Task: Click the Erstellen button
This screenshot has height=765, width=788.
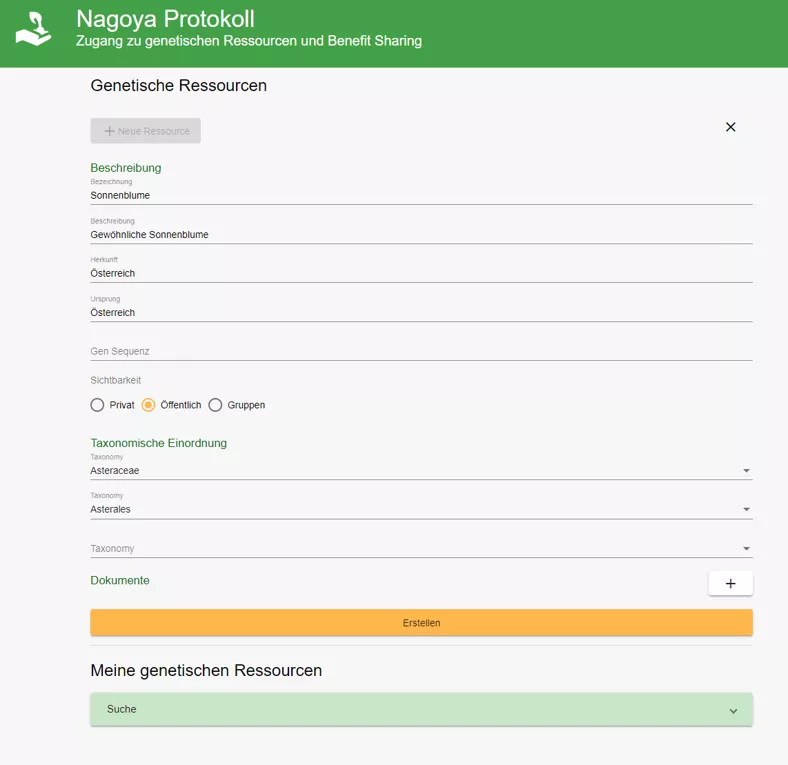Action: point(421,623)
